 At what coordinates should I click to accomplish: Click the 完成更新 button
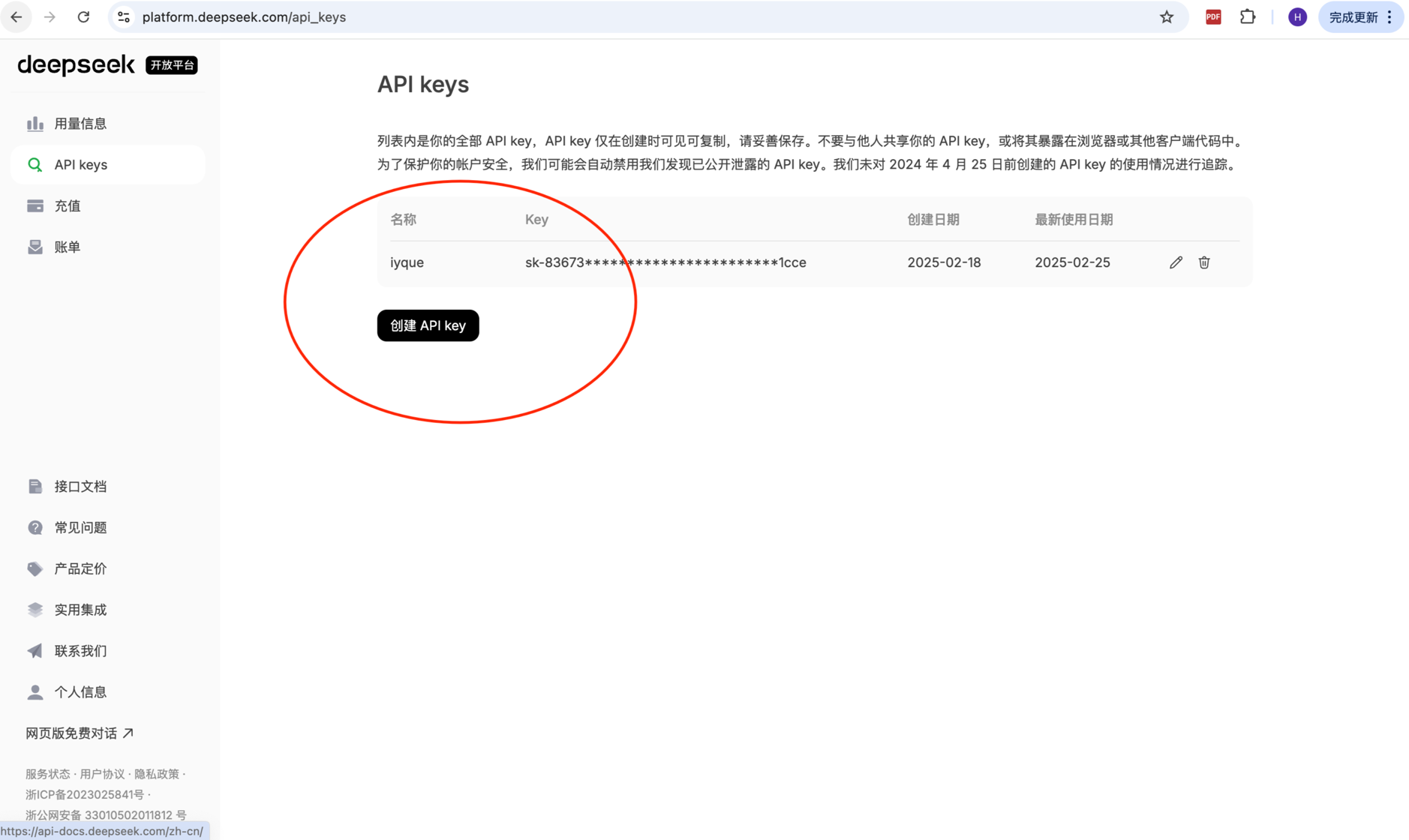[x=1353, y=17]
